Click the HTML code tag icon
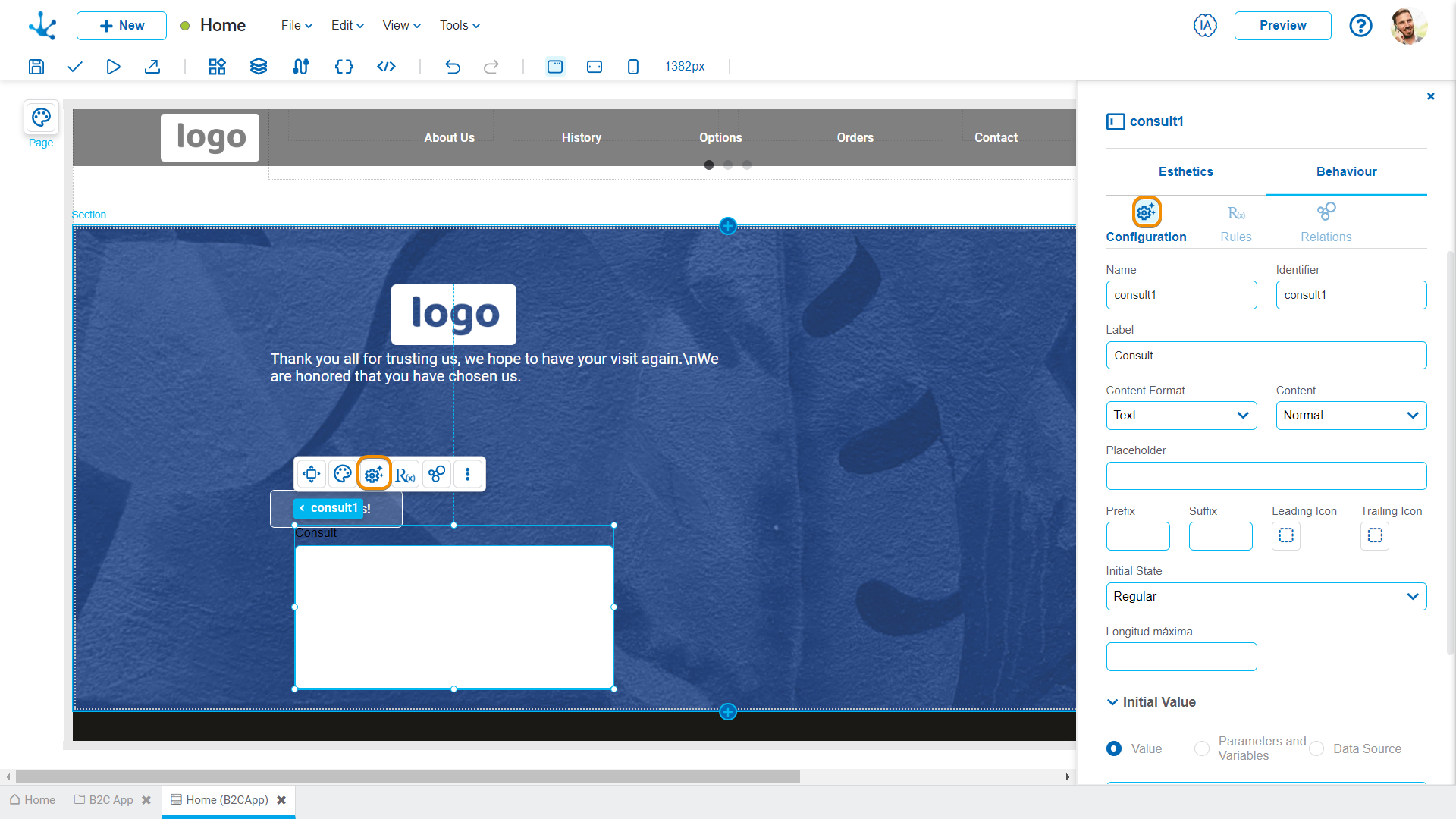The height and width of the screenshot is (819, 1456). [386, 67]
